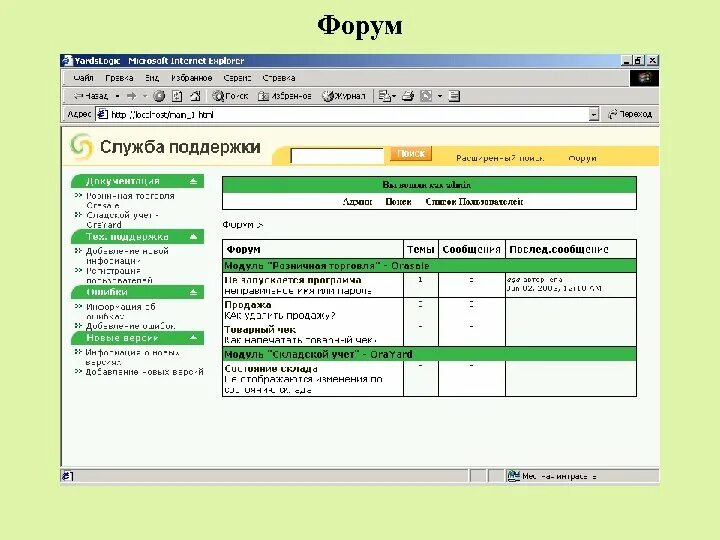Click the Mail icon in toolbar
Screen dimensions: 720x540
387,96
